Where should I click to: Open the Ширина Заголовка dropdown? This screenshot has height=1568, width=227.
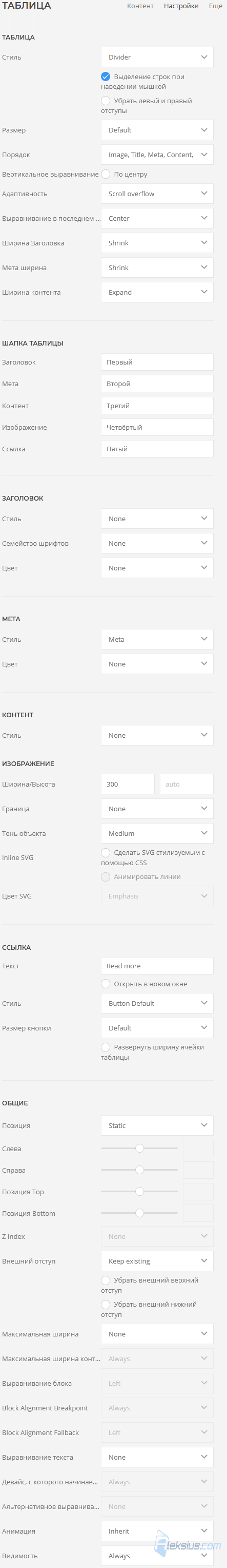click(x=157, y=243)
